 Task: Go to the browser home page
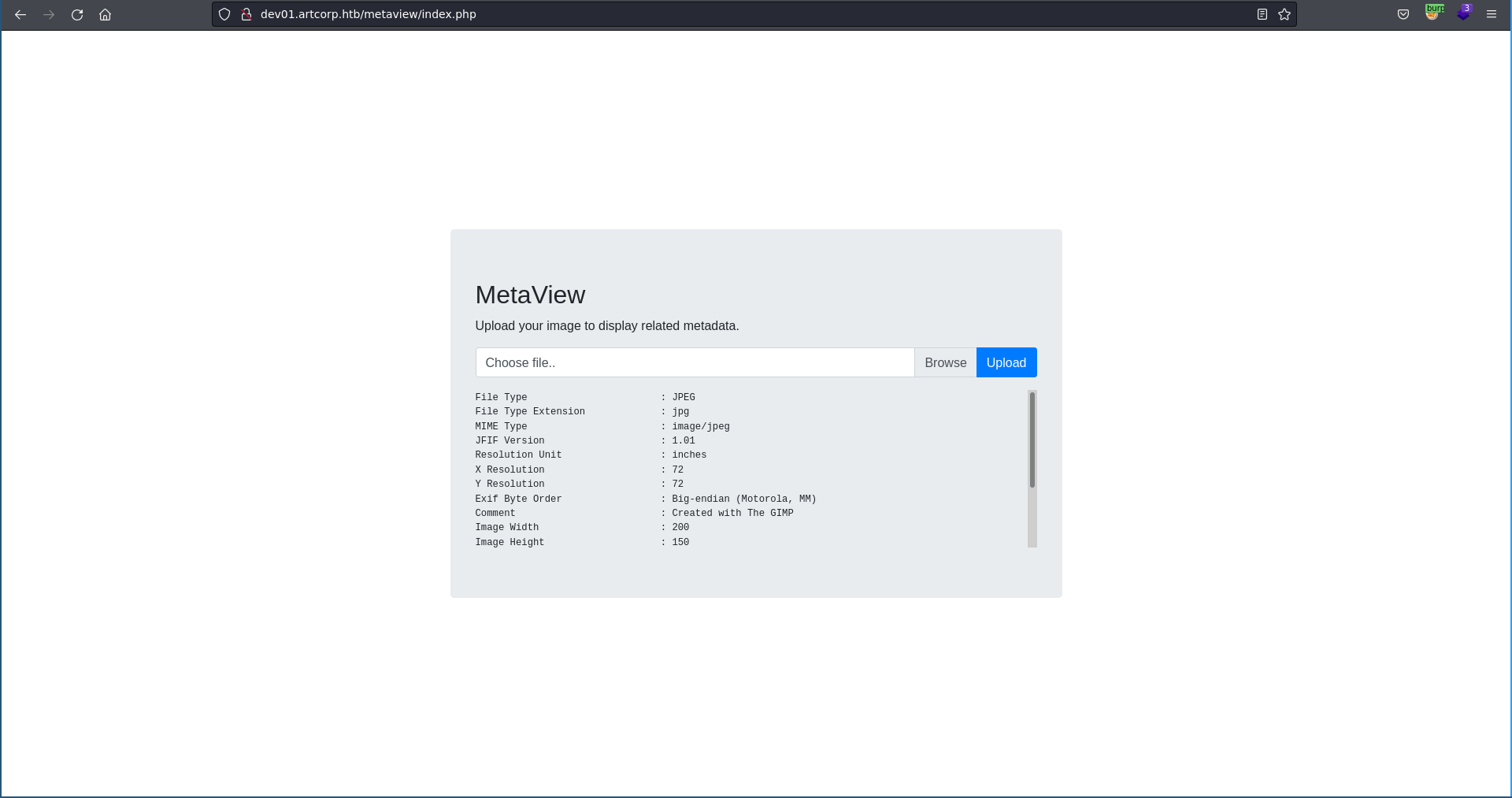click(x=105, y=14)
